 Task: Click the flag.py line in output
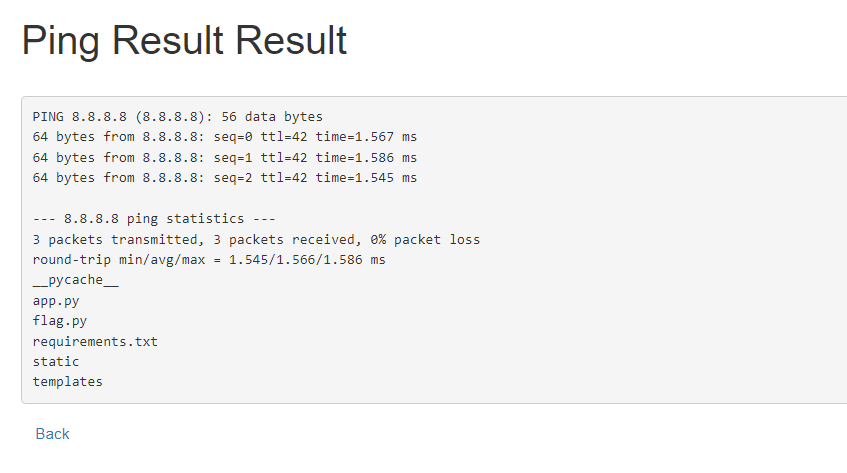(x=59, y=321)
